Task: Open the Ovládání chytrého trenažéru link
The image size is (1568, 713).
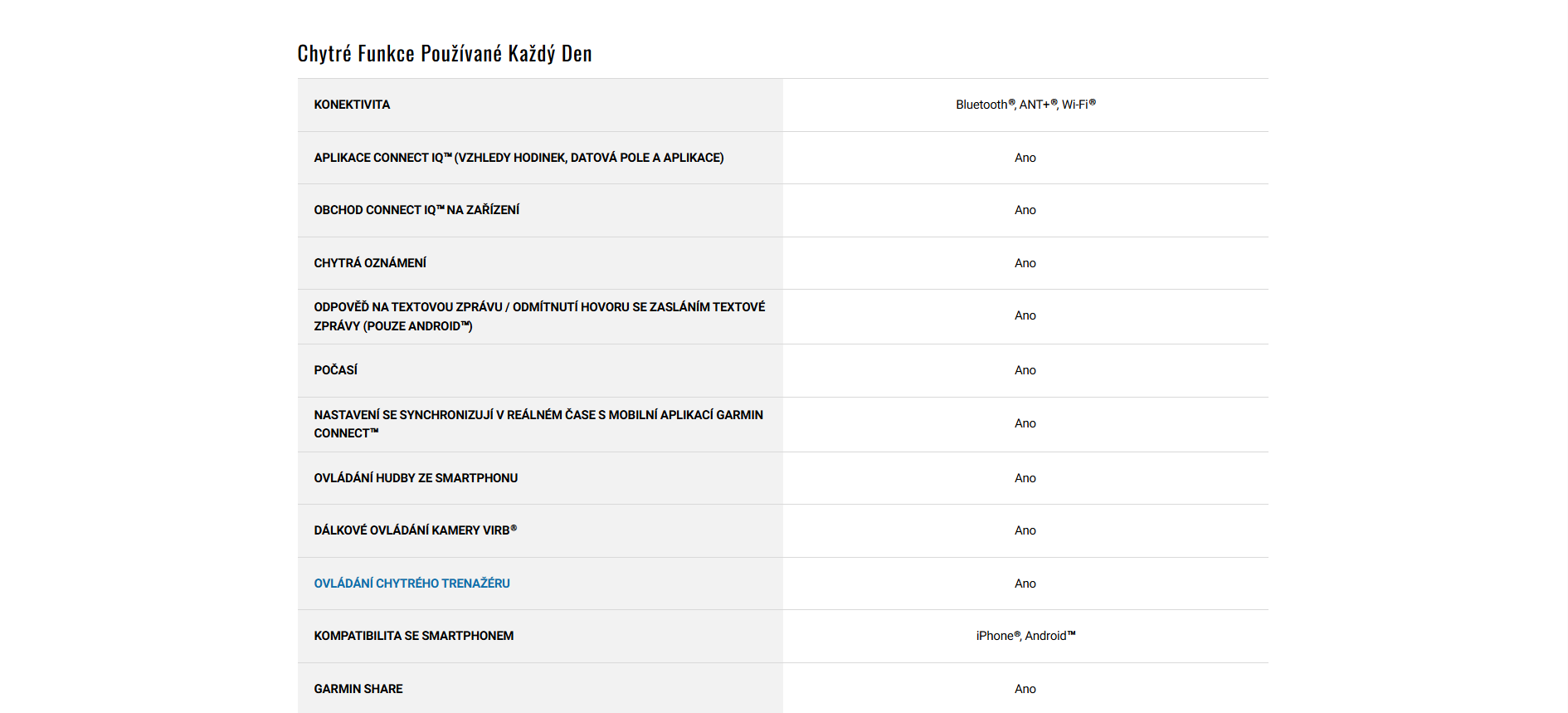Action: point(411,584)
